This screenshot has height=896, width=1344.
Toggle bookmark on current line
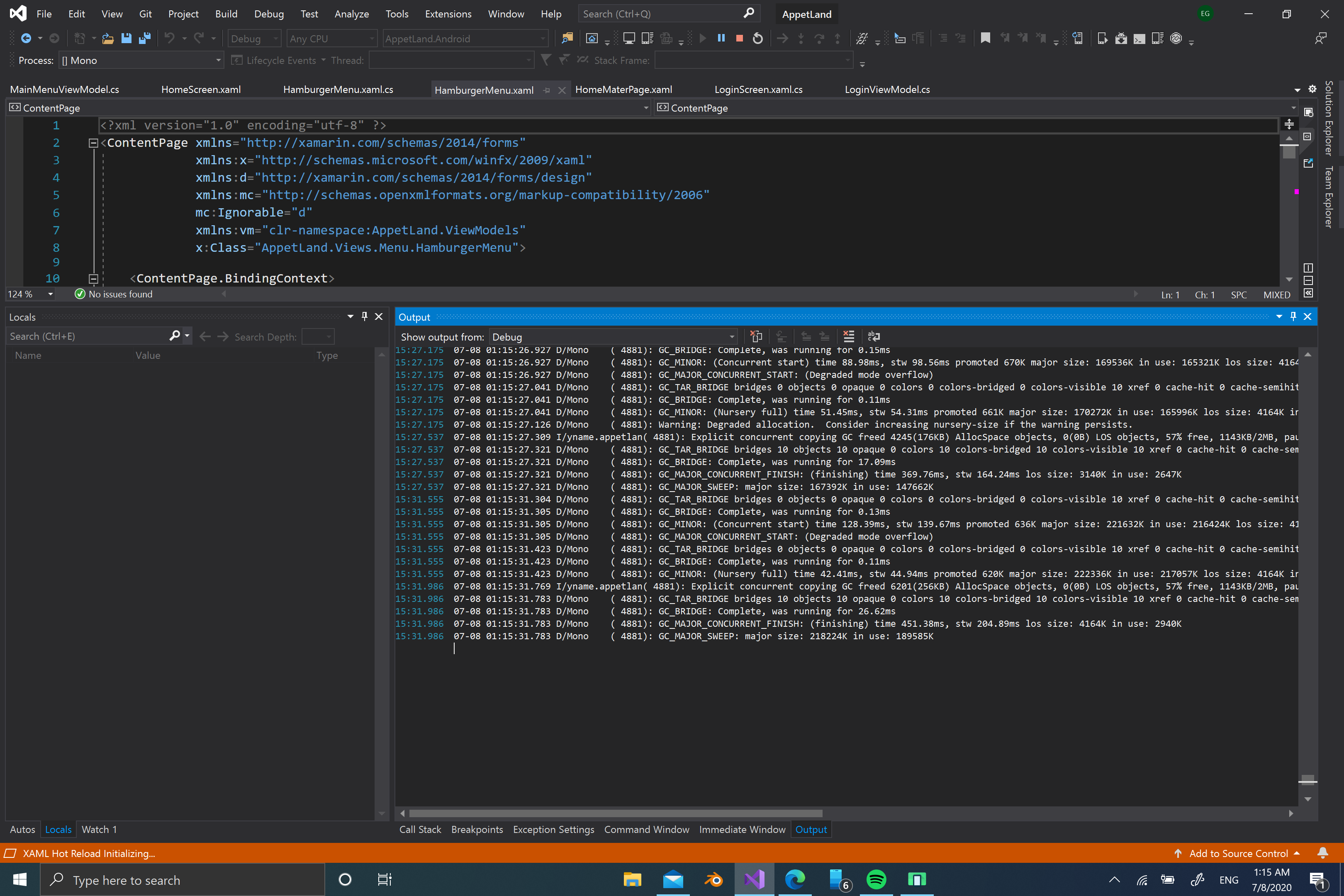pyautogui.click(x=986, y=38)
